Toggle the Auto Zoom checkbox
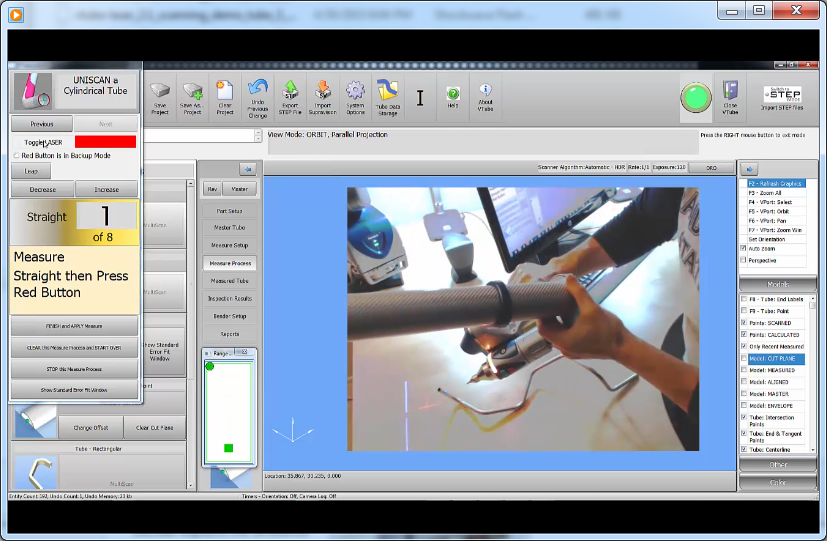827x541 pixels. 744,248
